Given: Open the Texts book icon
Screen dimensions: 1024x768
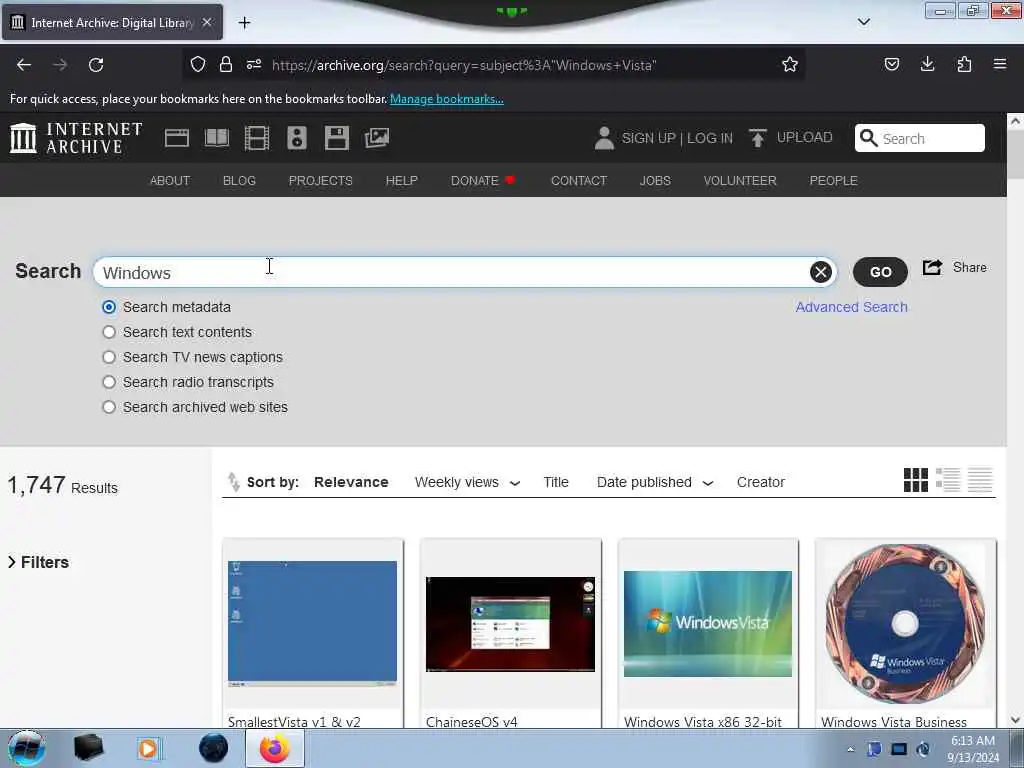Looking at the screenshot, I should coord(217,138).
